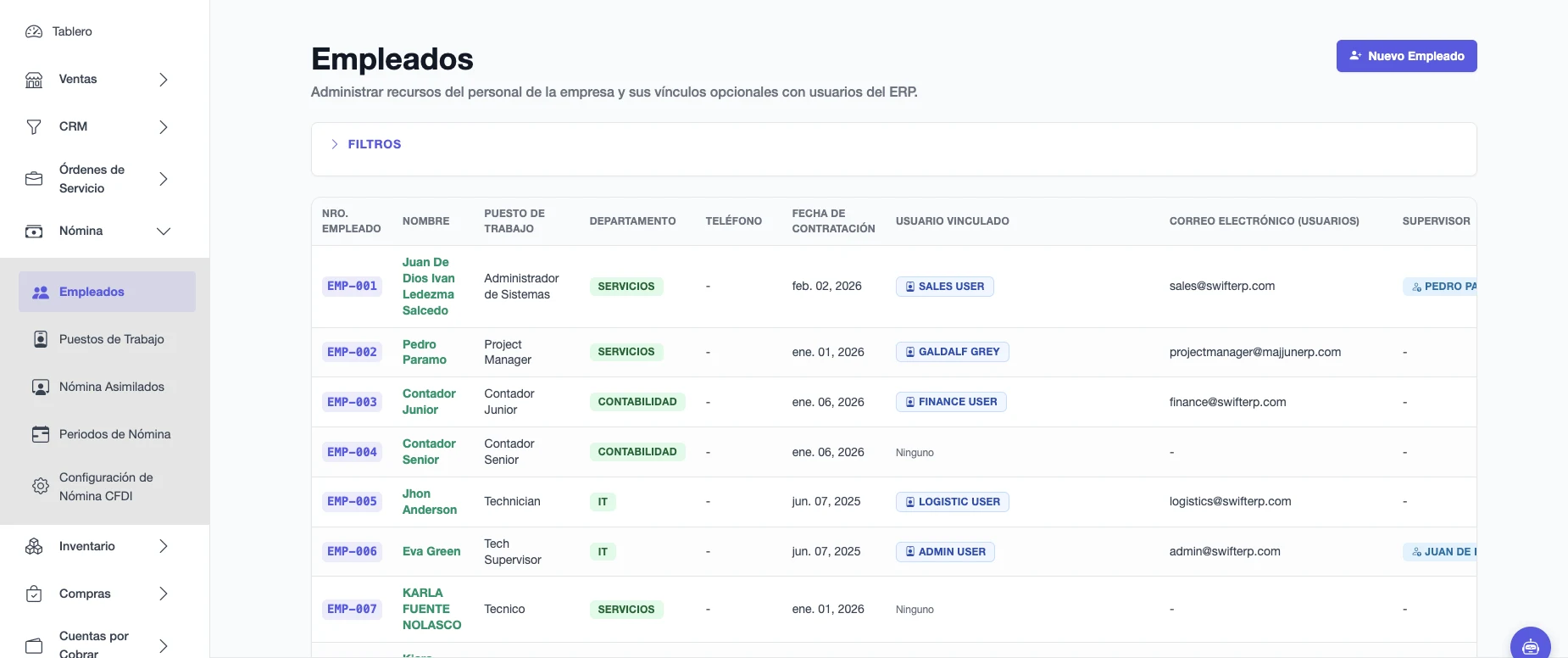Open Puestos de Trabajo menu item
Viewport: 1568px width, 658px height.
tap(107, 339)
